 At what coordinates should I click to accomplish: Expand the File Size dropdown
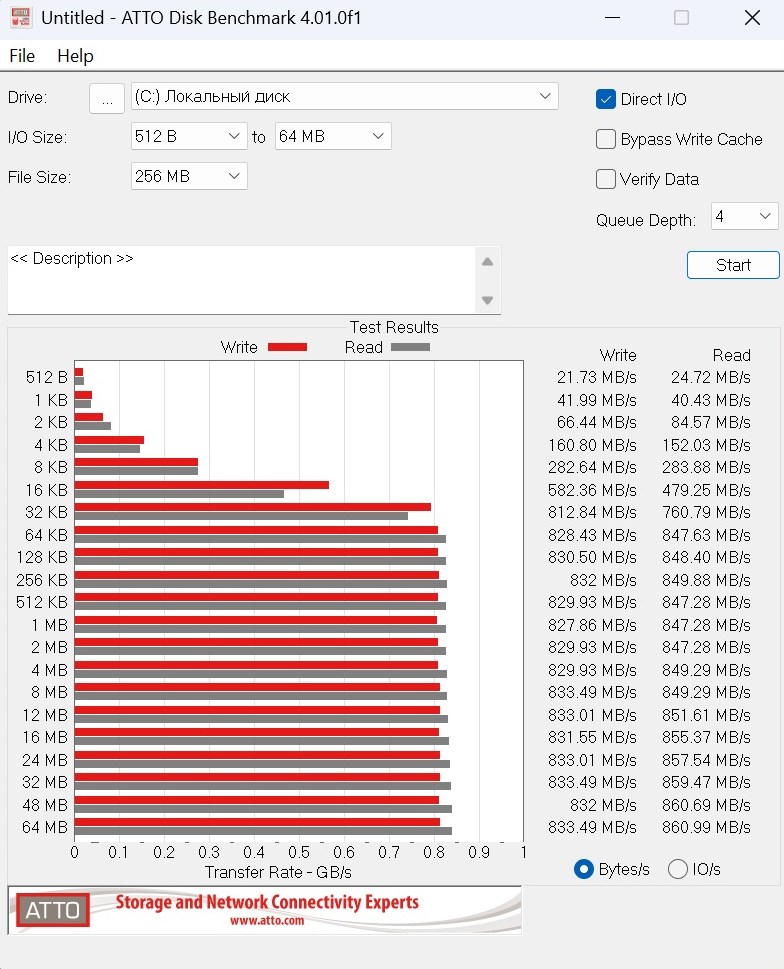click(189, 176)
